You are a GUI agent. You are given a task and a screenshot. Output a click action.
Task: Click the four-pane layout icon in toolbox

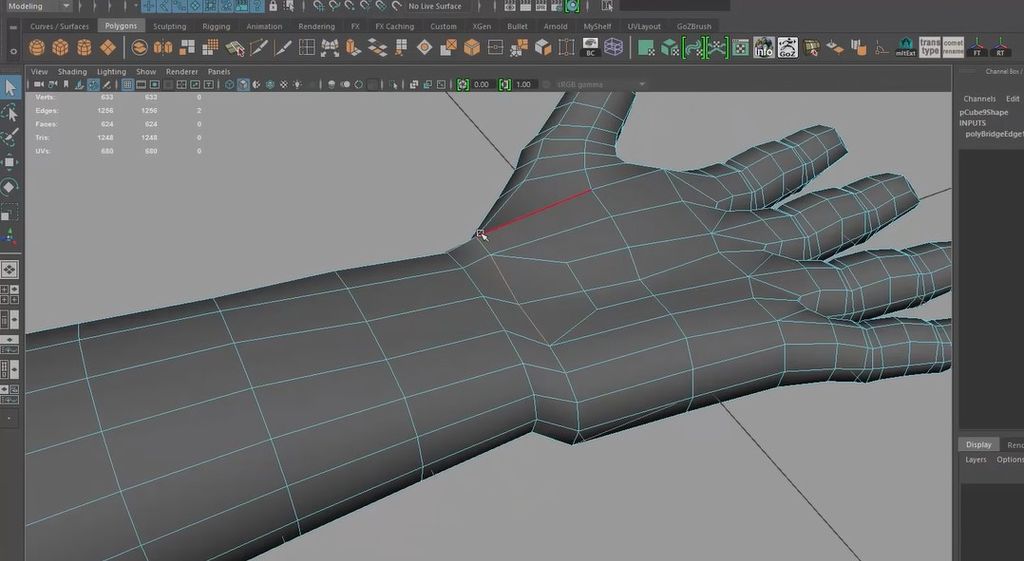10,294
